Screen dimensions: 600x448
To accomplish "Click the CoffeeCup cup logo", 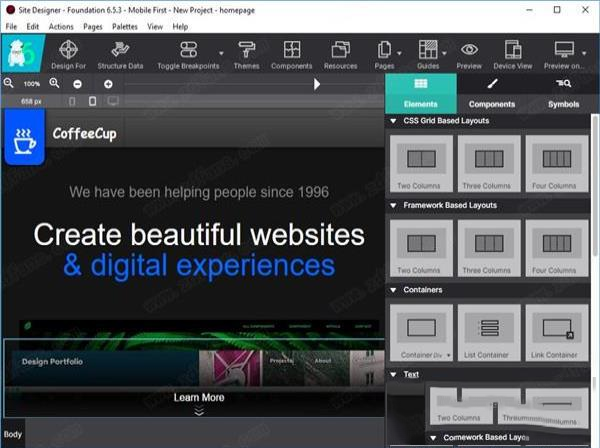I will [25, 139].
